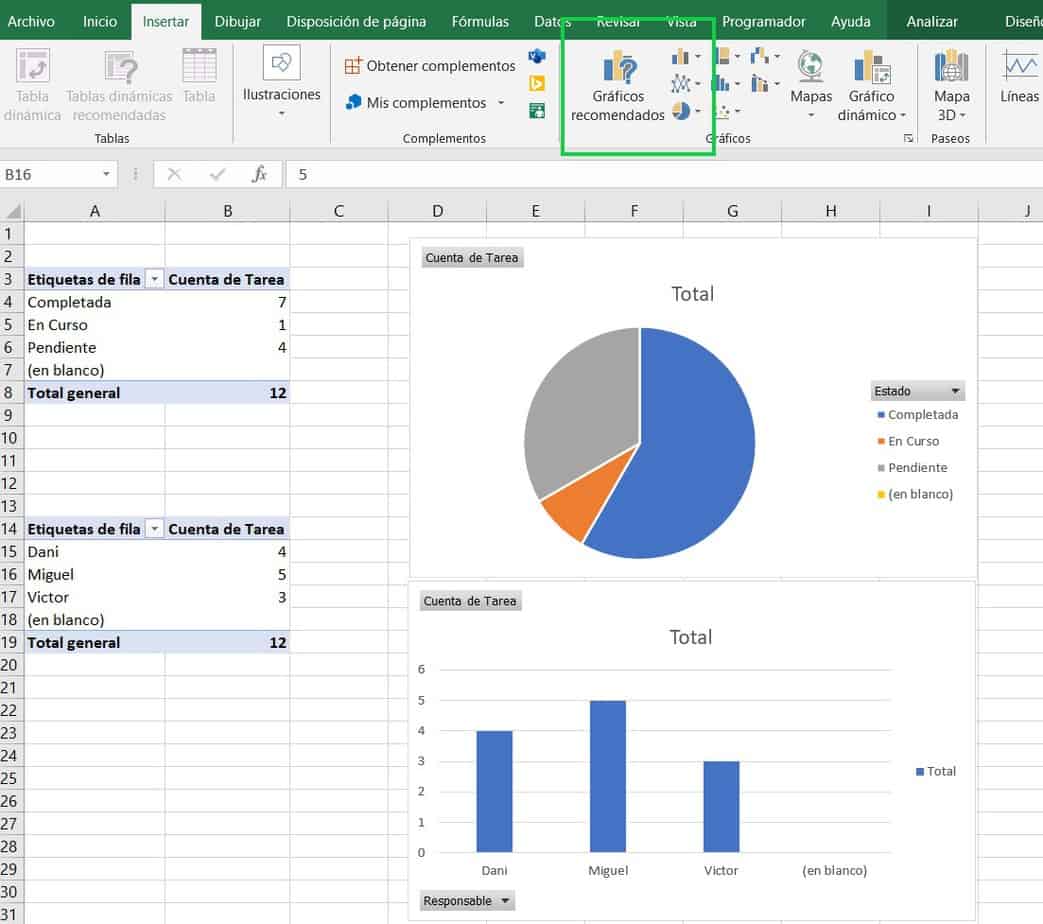Open the Ayuda tab
1043x924 pixels.
[x=850, y=21]
